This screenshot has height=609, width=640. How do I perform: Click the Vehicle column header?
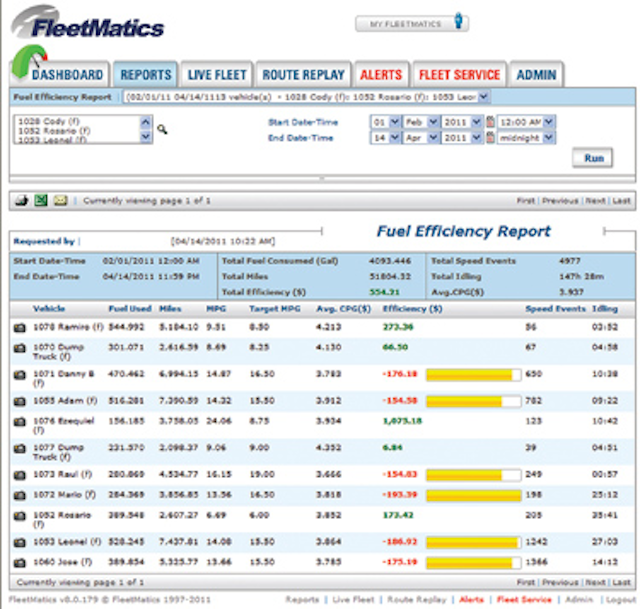49,309
